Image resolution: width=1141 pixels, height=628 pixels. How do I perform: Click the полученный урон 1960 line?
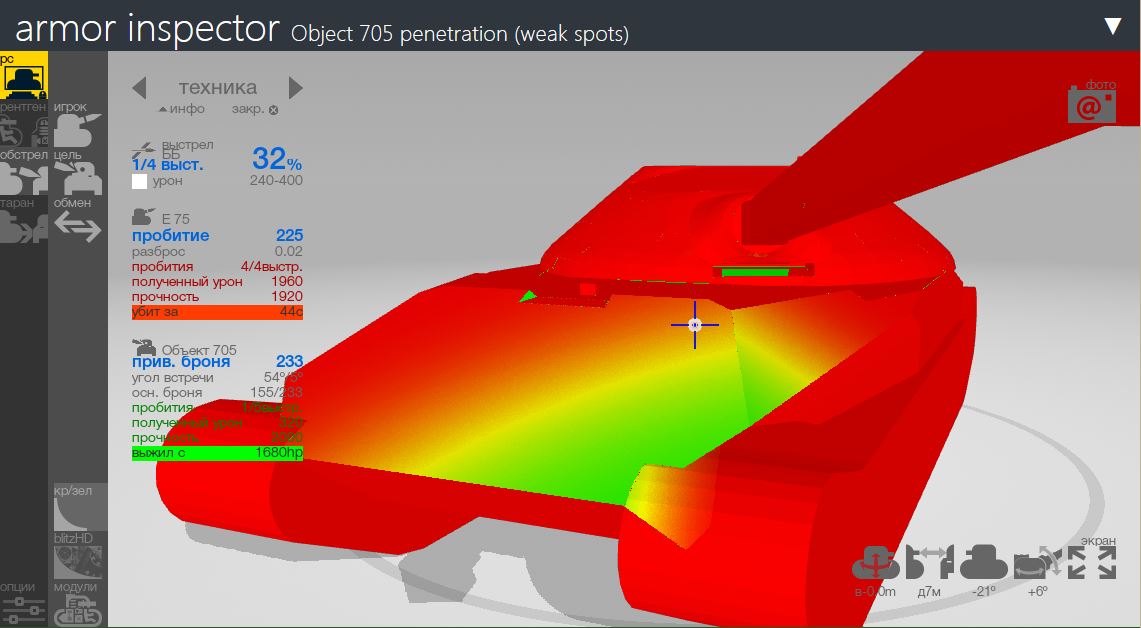(217, 282)
